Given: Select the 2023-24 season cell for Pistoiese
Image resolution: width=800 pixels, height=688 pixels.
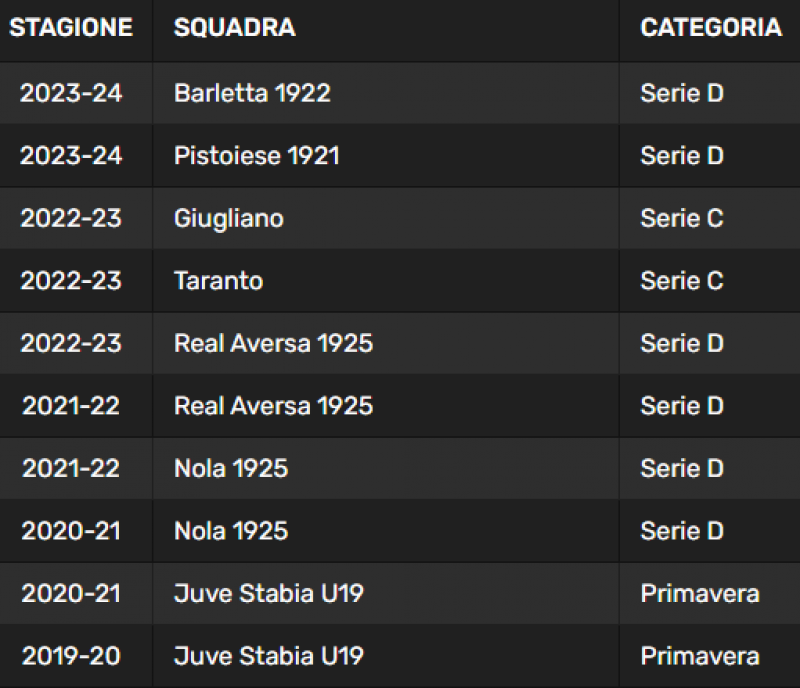Looking at the screenshot, I should 71,156.
